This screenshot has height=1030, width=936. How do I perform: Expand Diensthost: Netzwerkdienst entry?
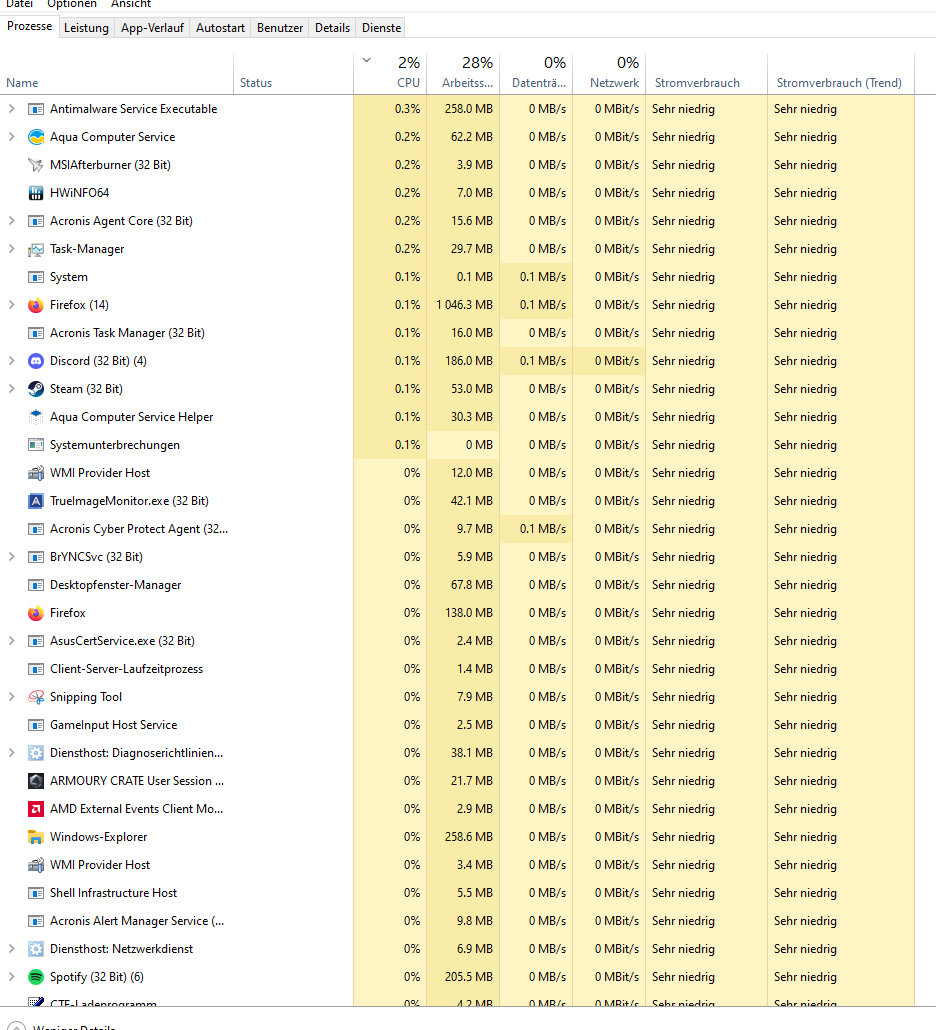coord(11,949)
